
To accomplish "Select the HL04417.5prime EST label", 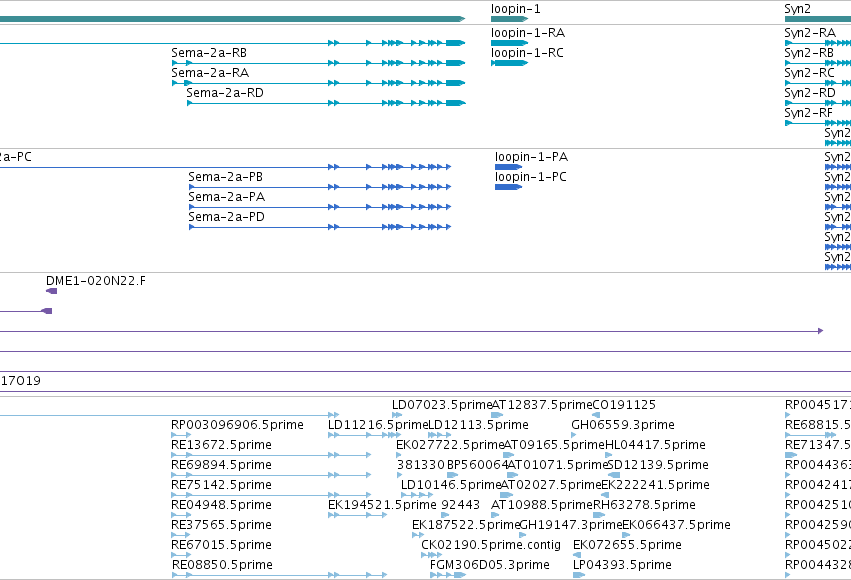I will tap(655, 445).
